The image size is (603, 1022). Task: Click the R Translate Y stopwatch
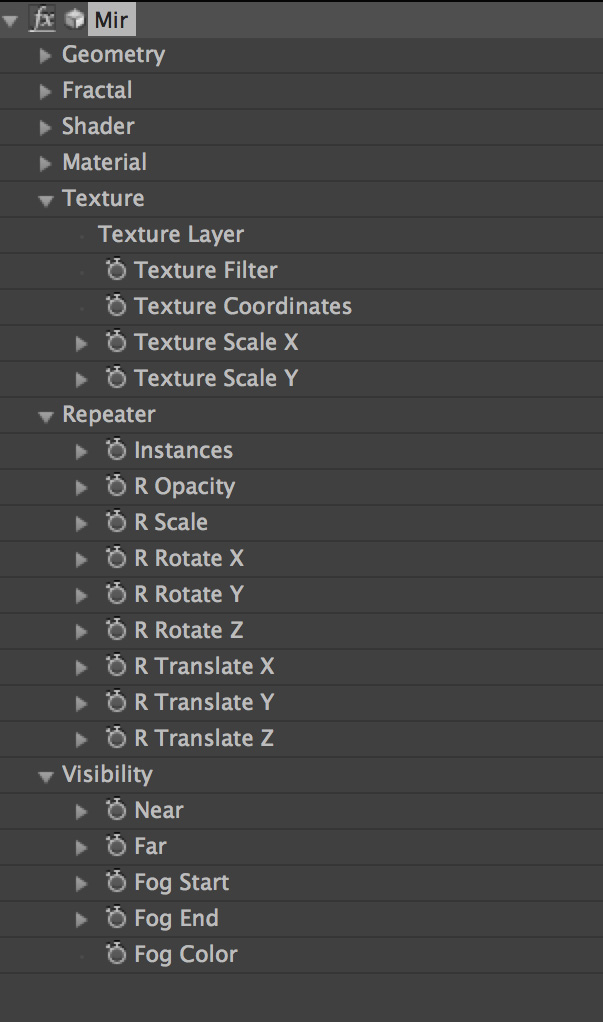pos(116,701)
